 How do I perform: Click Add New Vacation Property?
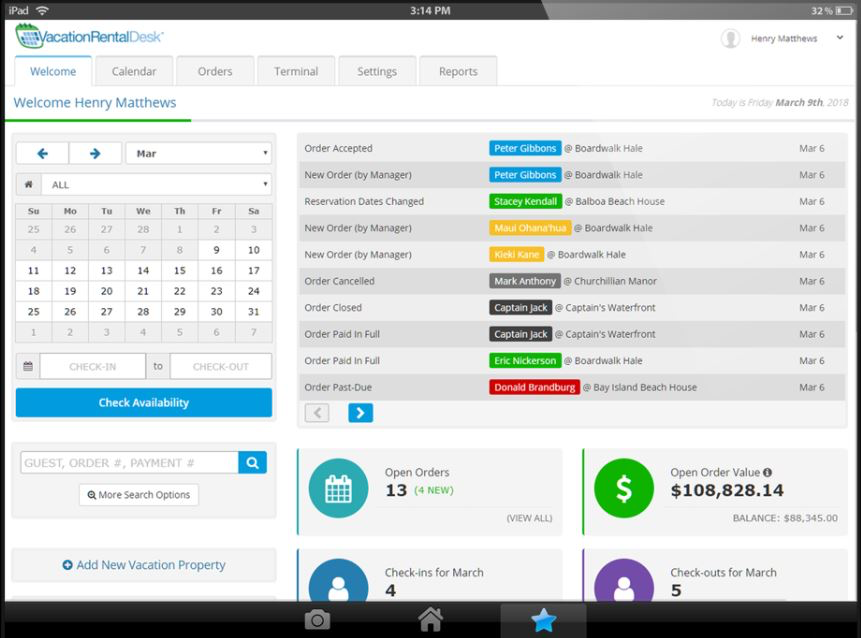[143, 565]
